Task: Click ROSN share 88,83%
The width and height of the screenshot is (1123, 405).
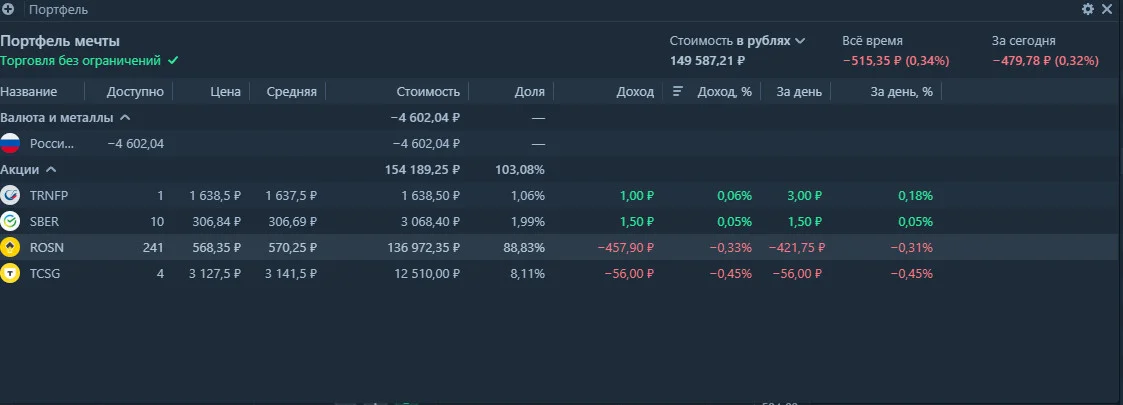Action: (x=524, y=248)
